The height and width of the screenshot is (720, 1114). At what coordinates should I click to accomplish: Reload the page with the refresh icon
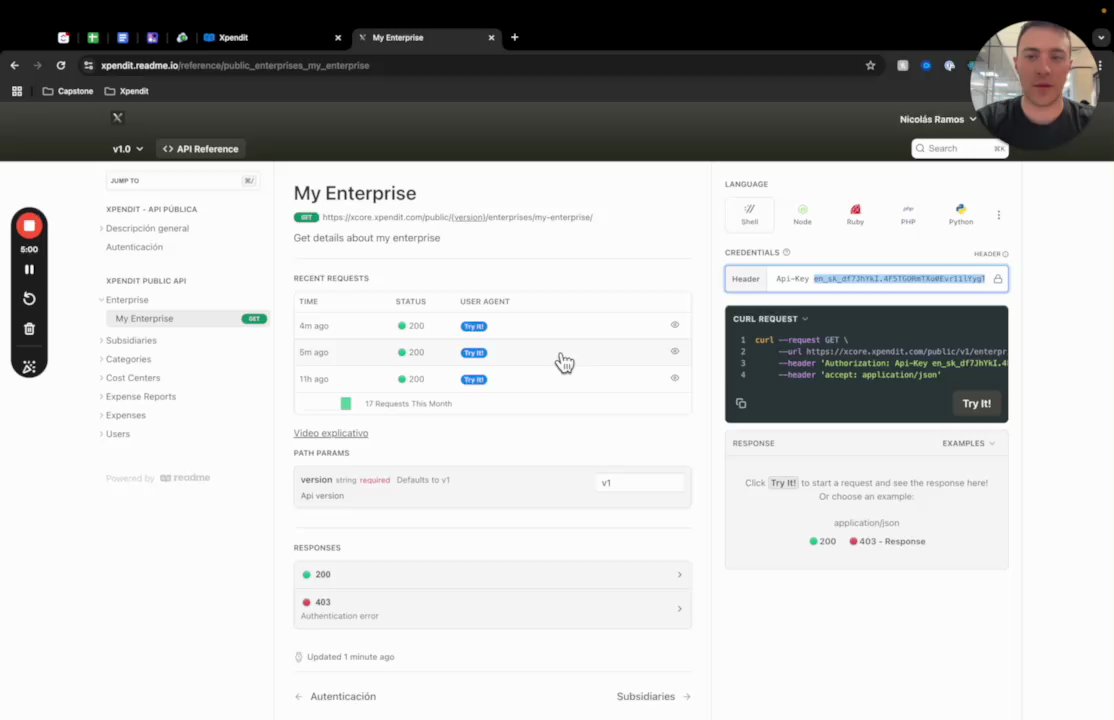[x=61, y=65]
